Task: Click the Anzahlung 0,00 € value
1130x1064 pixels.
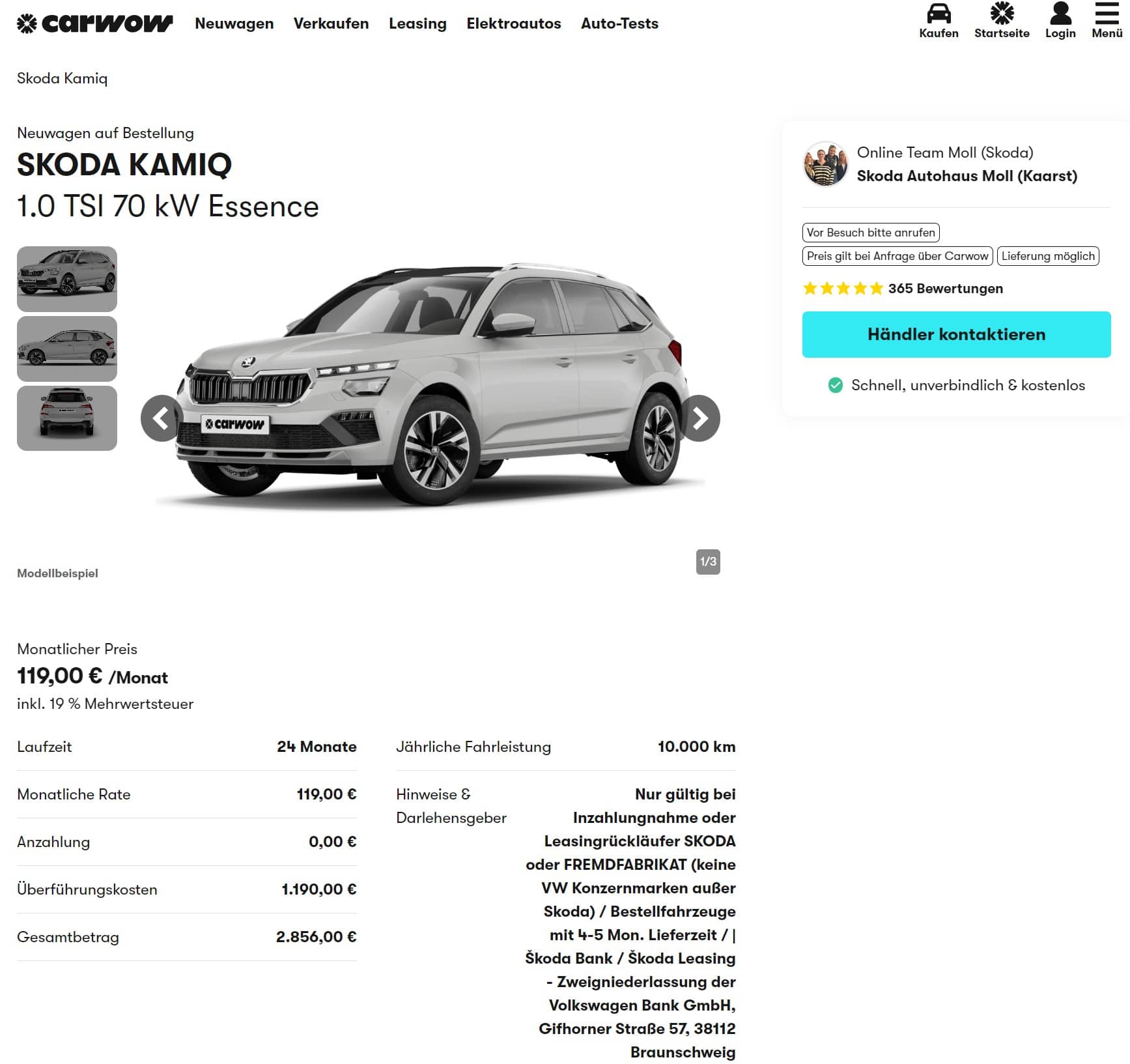Action: coord(332,842)
